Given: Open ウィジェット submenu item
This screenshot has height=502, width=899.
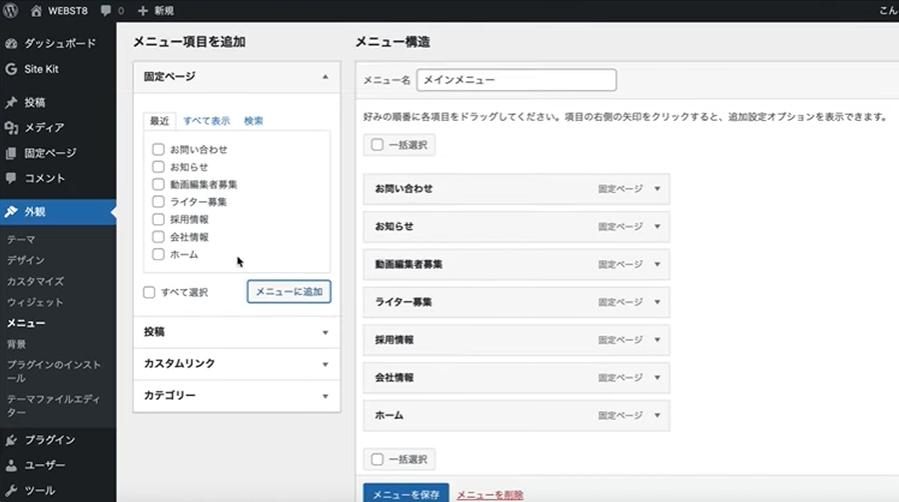Looking at the screenshot, I should coord(35,302).
